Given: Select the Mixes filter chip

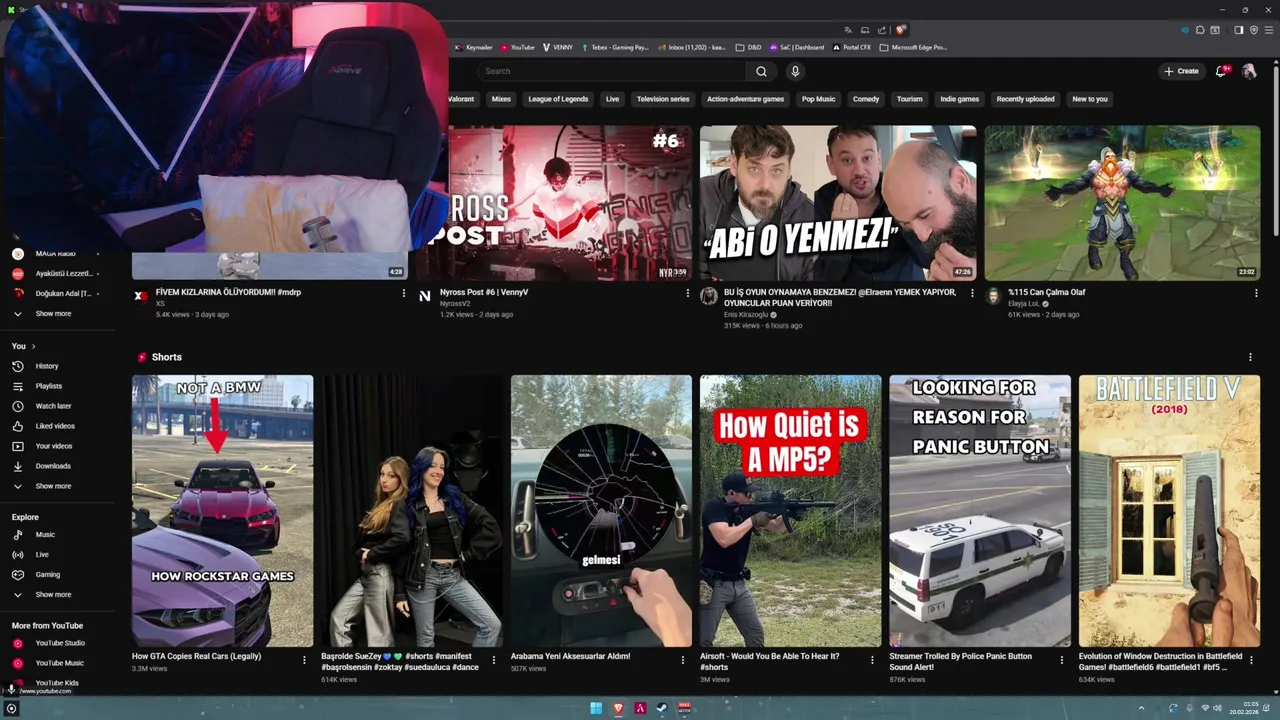Looking at the screenshot, I should (501, 99).
